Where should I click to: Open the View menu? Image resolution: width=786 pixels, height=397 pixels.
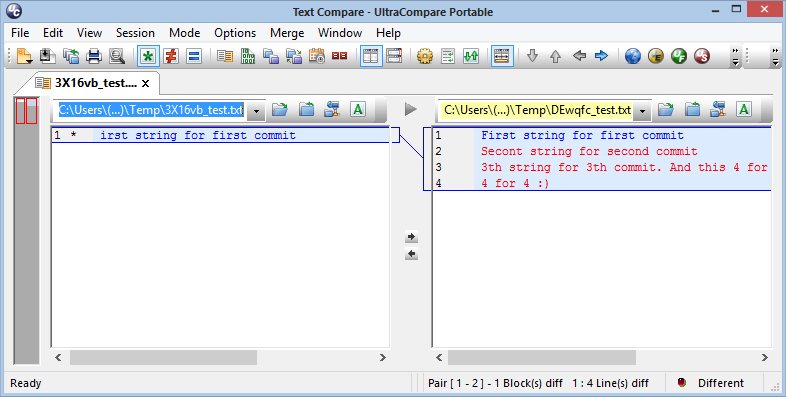pyautogui.click(x=89, y=33)
